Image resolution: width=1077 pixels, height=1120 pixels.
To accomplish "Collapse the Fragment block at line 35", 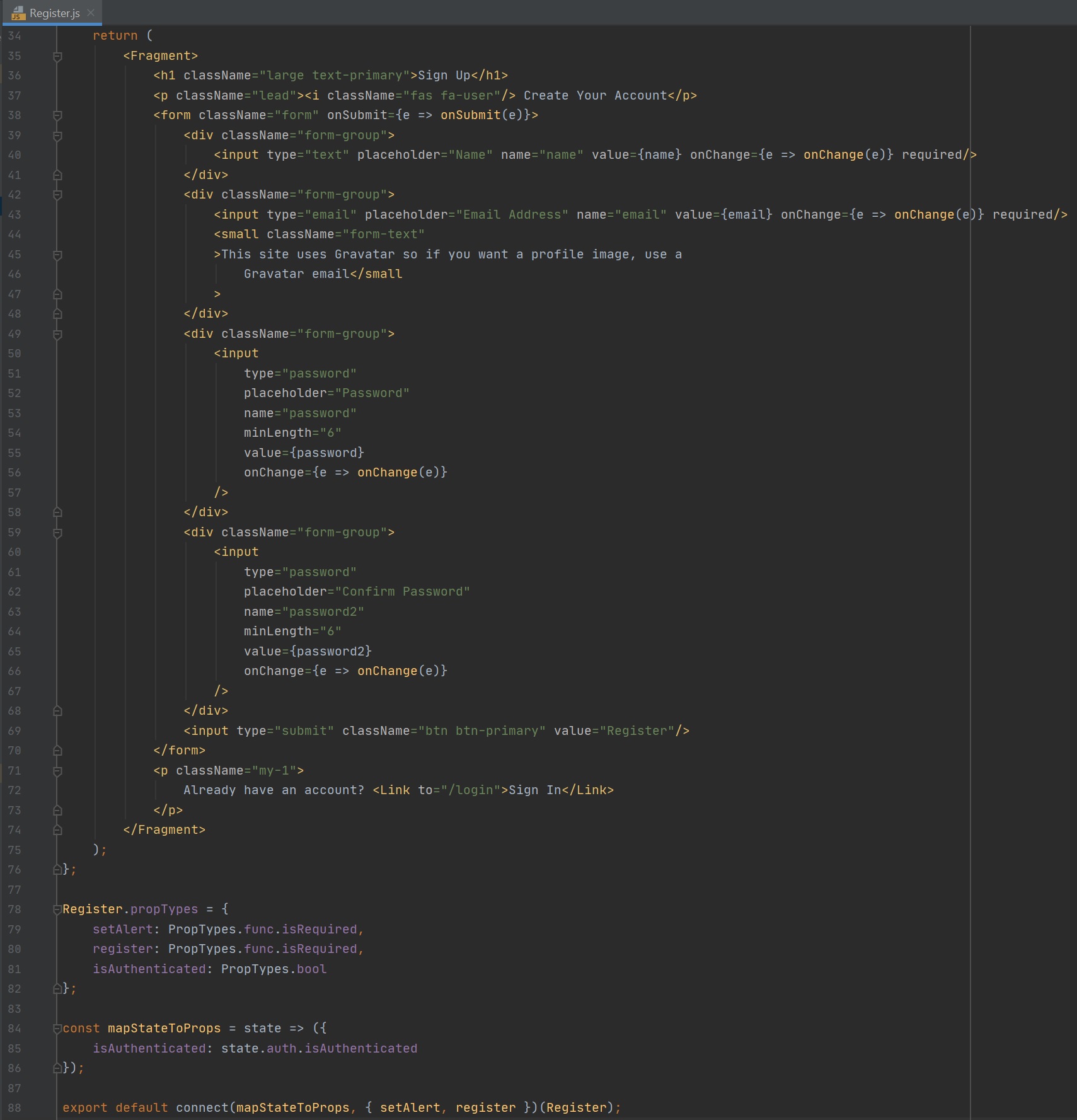I will [57, 56].
